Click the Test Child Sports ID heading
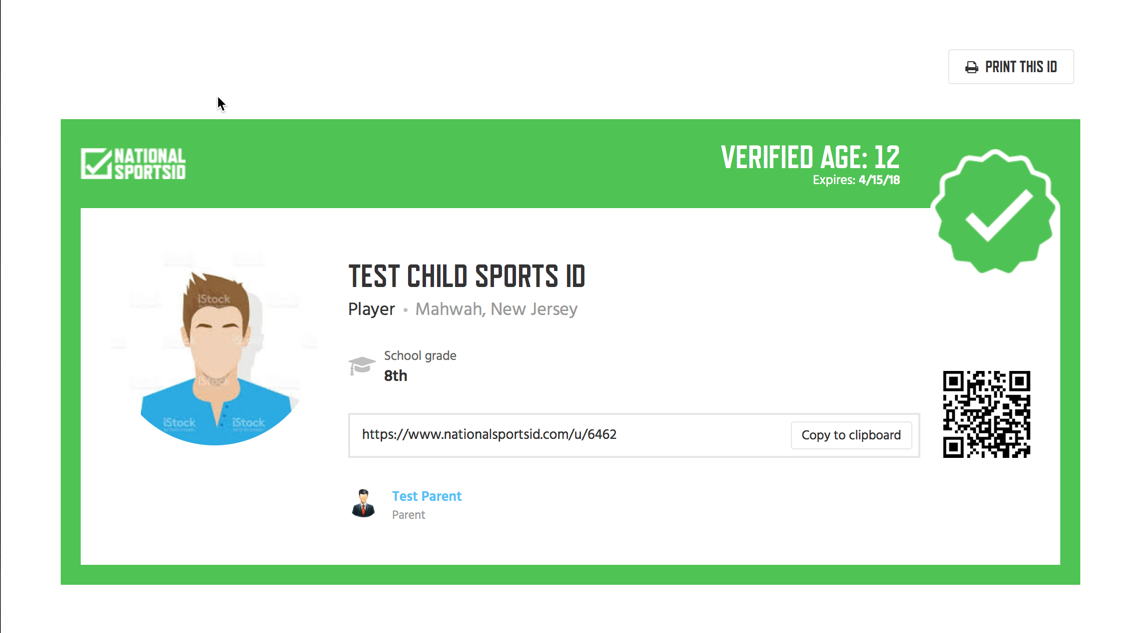Image resolution: width=1140 pixels, height=633 pixels. tap(467, 276)
